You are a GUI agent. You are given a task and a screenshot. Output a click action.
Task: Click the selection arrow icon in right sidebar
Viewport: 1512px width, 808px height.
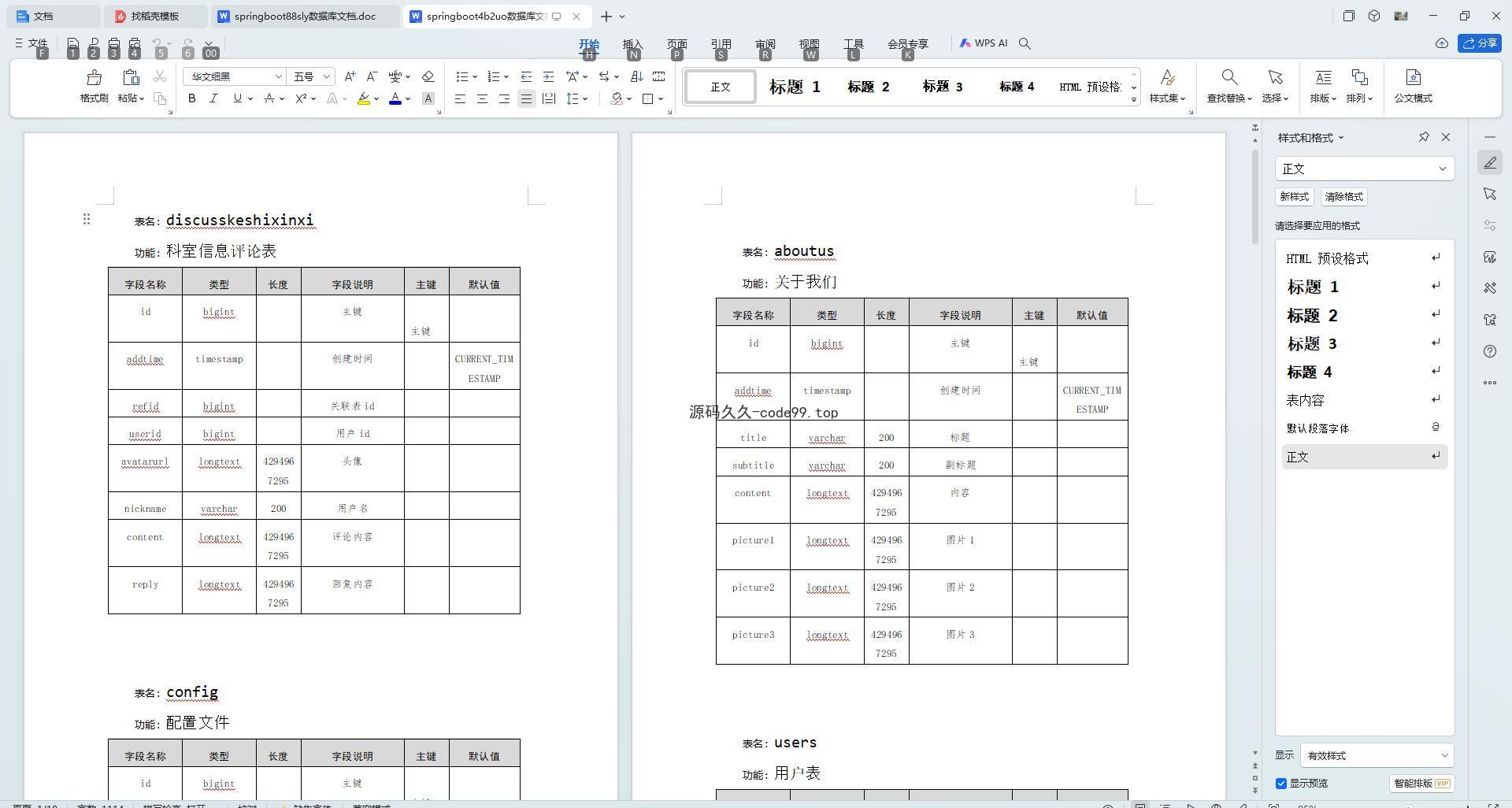[1490, 194]
